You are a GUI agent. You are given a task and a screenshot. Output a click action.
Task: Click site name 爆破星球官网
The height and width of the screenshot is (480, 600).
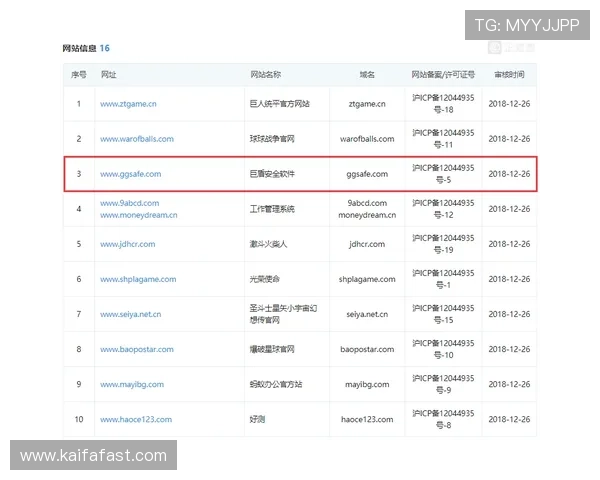click(x=272, y=349)
